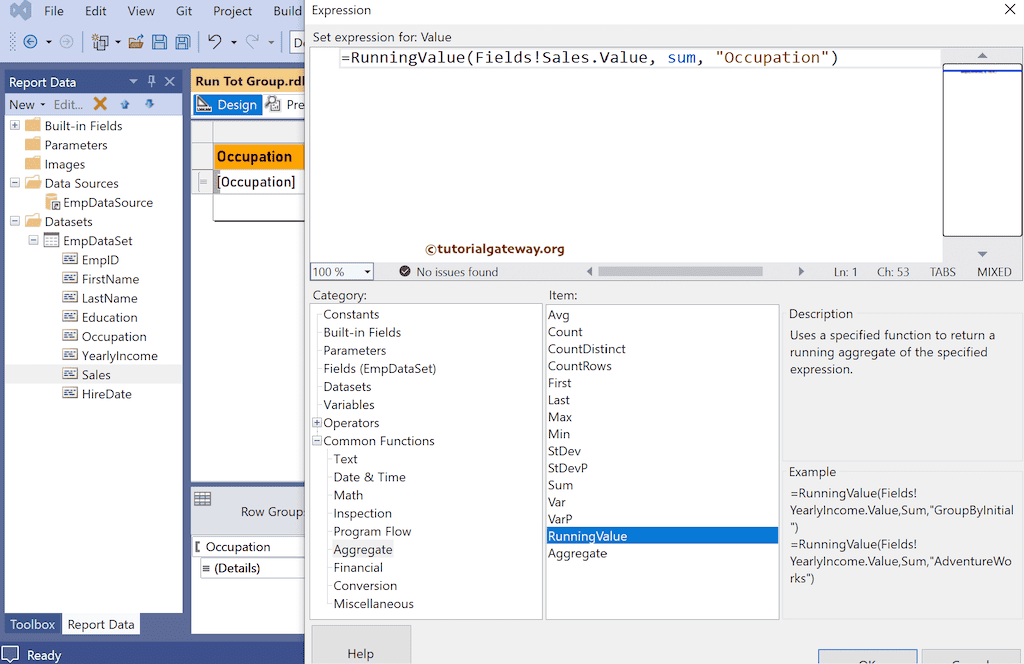The width and height of the screenshot is (1024, 664).
Task: Open a project with the folder icon
Action: coord(135,42)
